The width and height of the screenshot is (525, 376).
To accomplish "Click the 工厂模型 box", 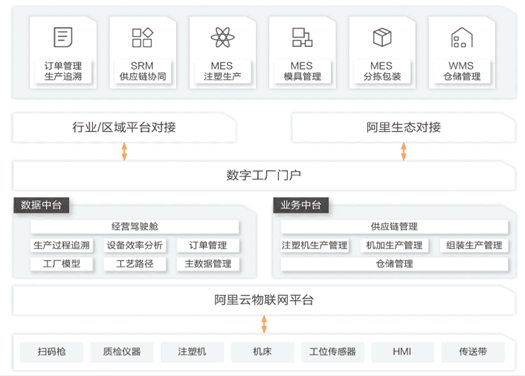I will click(62, 264).
